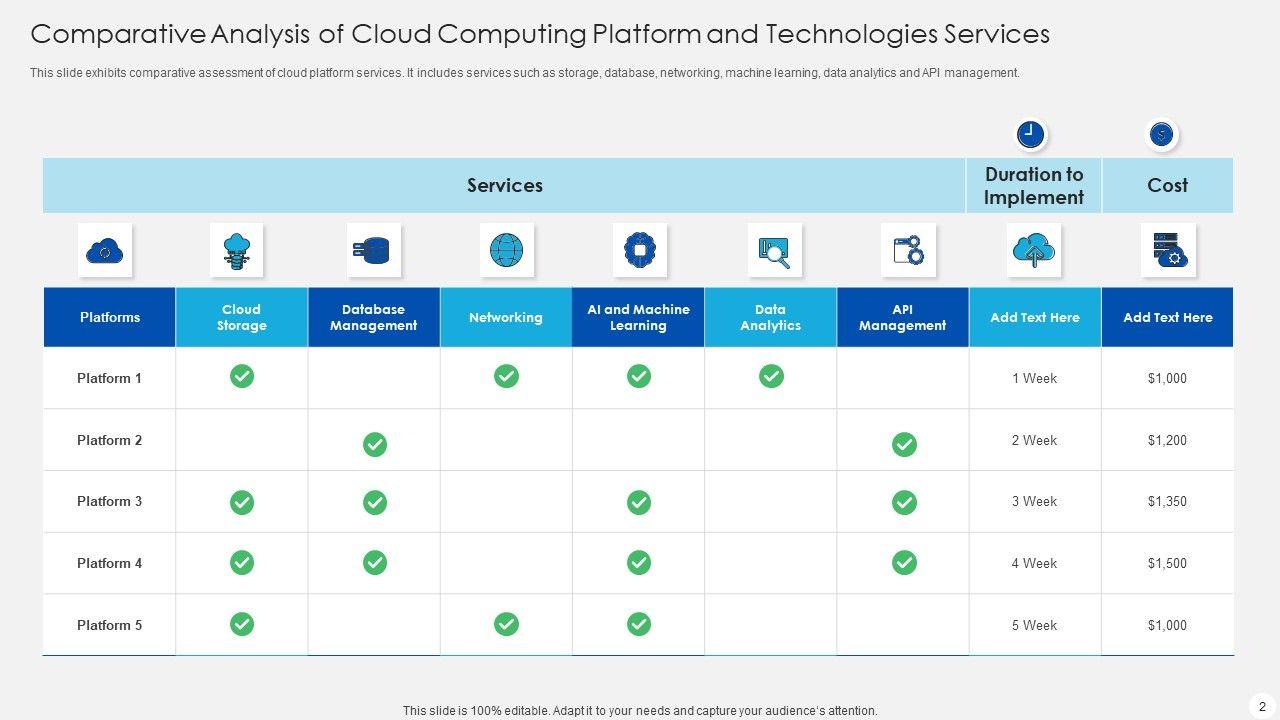Click the footer note "This slide is 100% editable"
Viewport: 1280px width, 720px height.
click(x=640, y=711)
